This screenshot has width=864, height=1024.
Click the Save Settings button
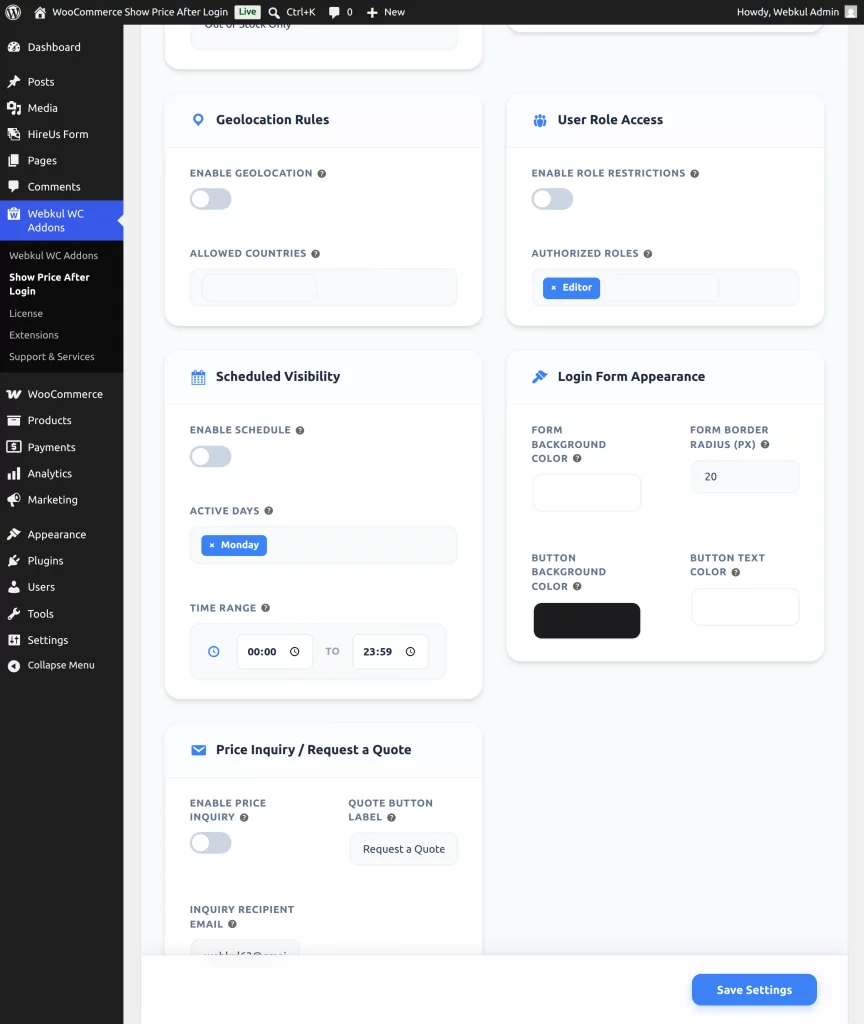click(754, 990)
